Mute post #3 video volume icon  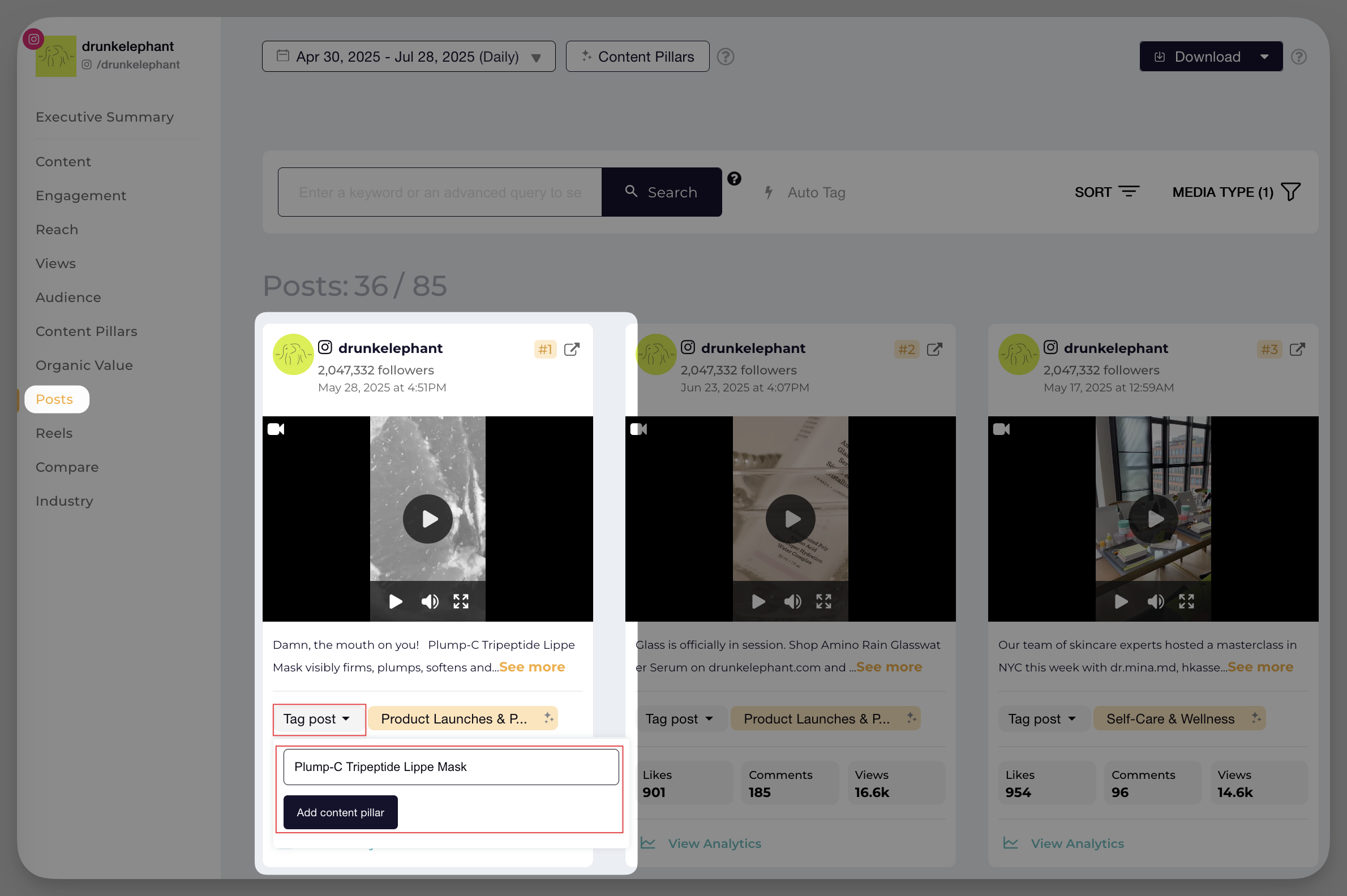point(1156,601)
